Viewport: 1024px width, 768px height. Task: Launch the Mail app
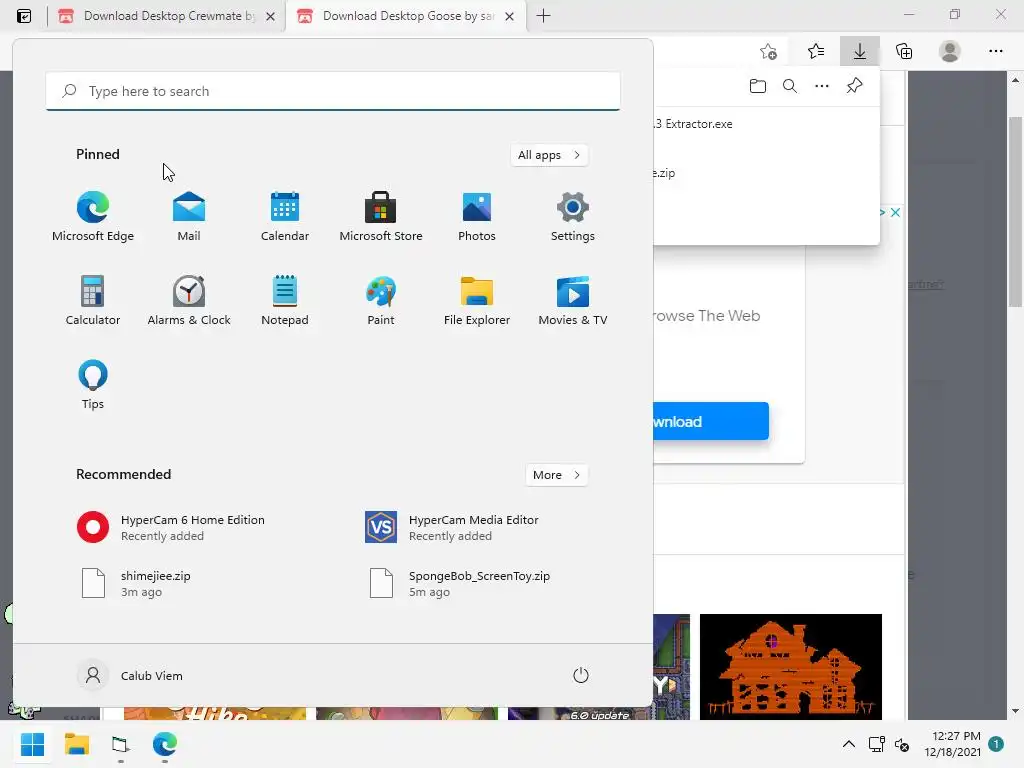tap(189, 217)
